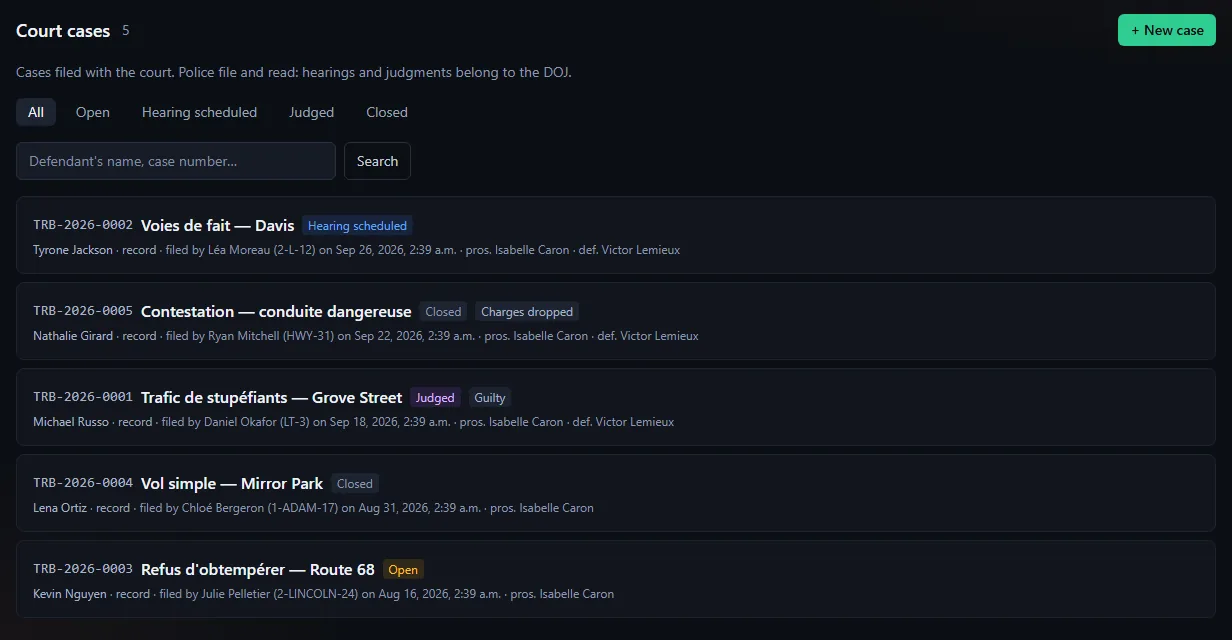Image resolution: width=1232 pixels, height=640 pixels.
Task: Switch to the Open filter tab
Action: coord(93,112)
